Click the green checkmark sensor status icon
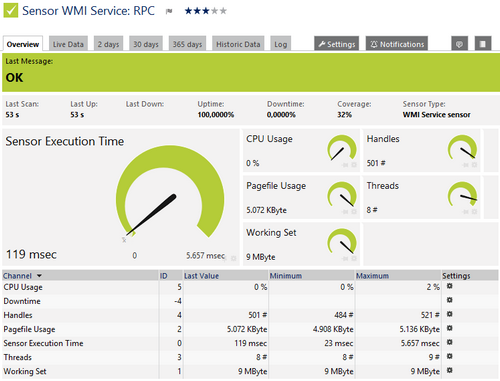The height and width of the screenshot is (381, 500). click(x=11, y=11)
